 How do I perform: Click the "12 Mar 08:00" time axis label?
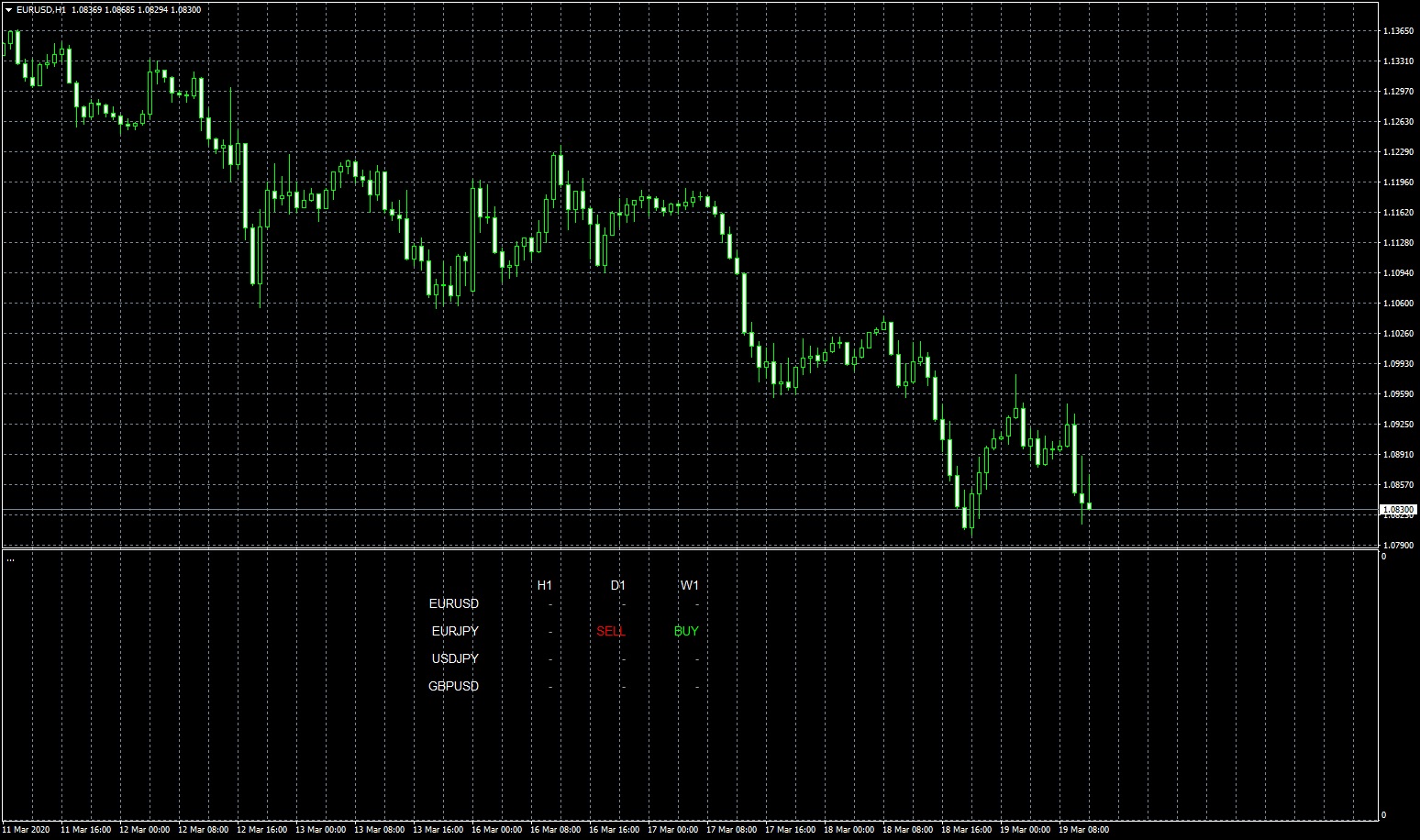coord(203,830)
